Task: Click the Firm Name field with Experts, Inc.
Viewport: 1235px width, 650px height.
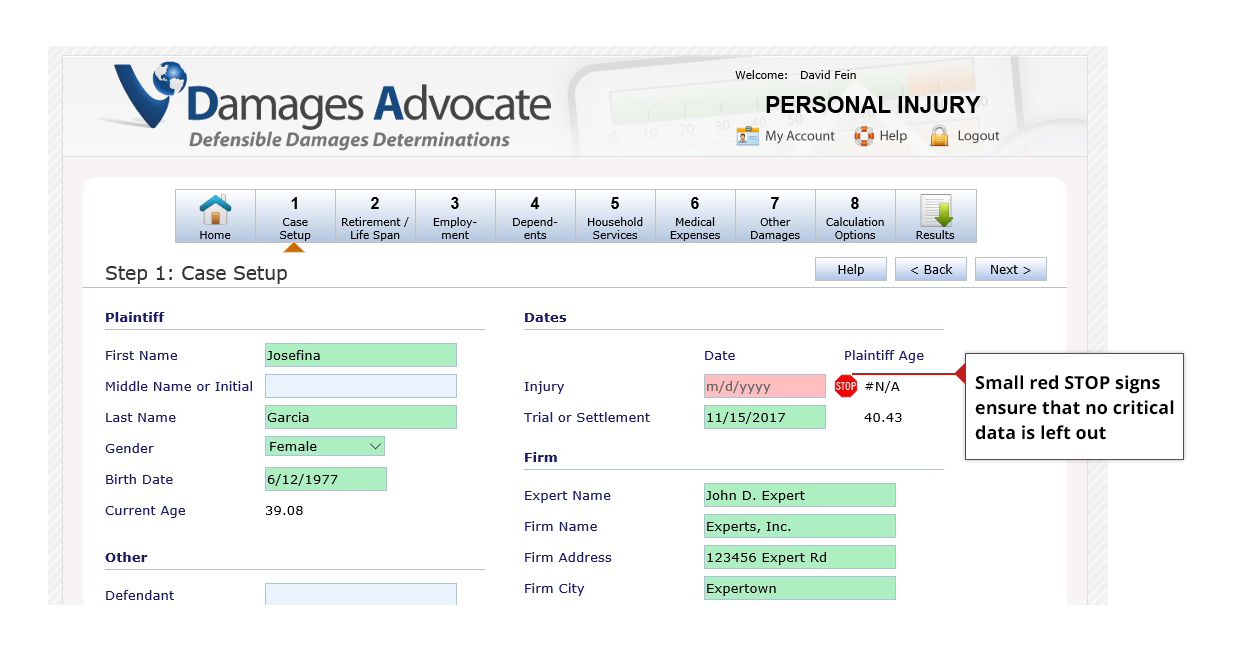Action: coord(800,526)
